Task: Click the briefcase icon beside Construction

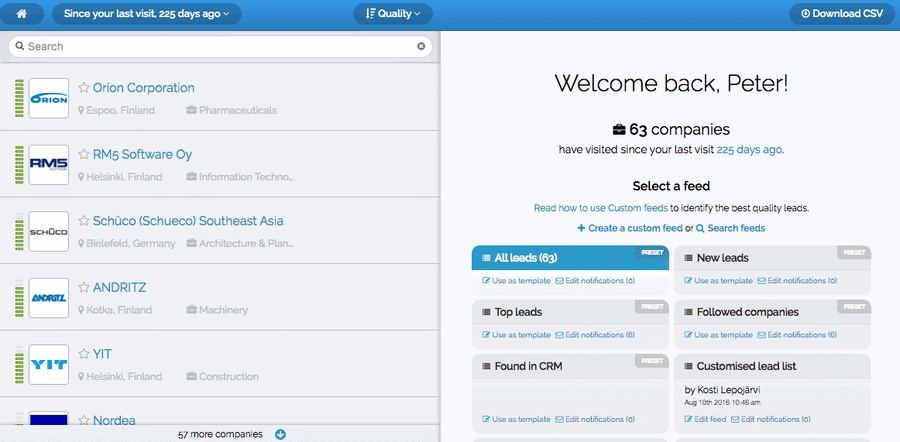Action: pyautogui.click(x=192, y=377)
